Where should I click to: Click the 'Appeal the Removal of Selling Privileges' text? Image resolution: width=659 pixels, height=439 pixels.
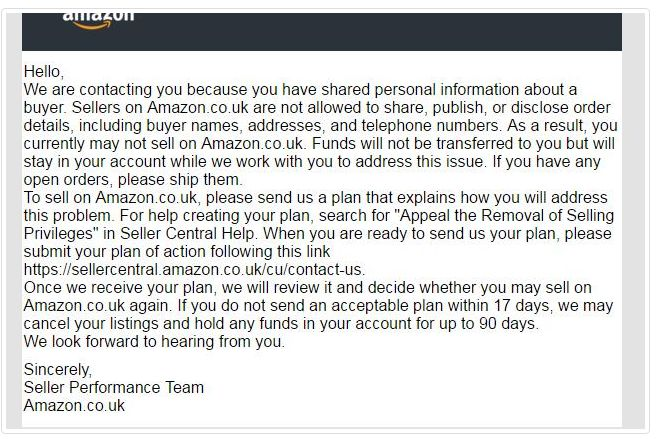coord(319,224)
